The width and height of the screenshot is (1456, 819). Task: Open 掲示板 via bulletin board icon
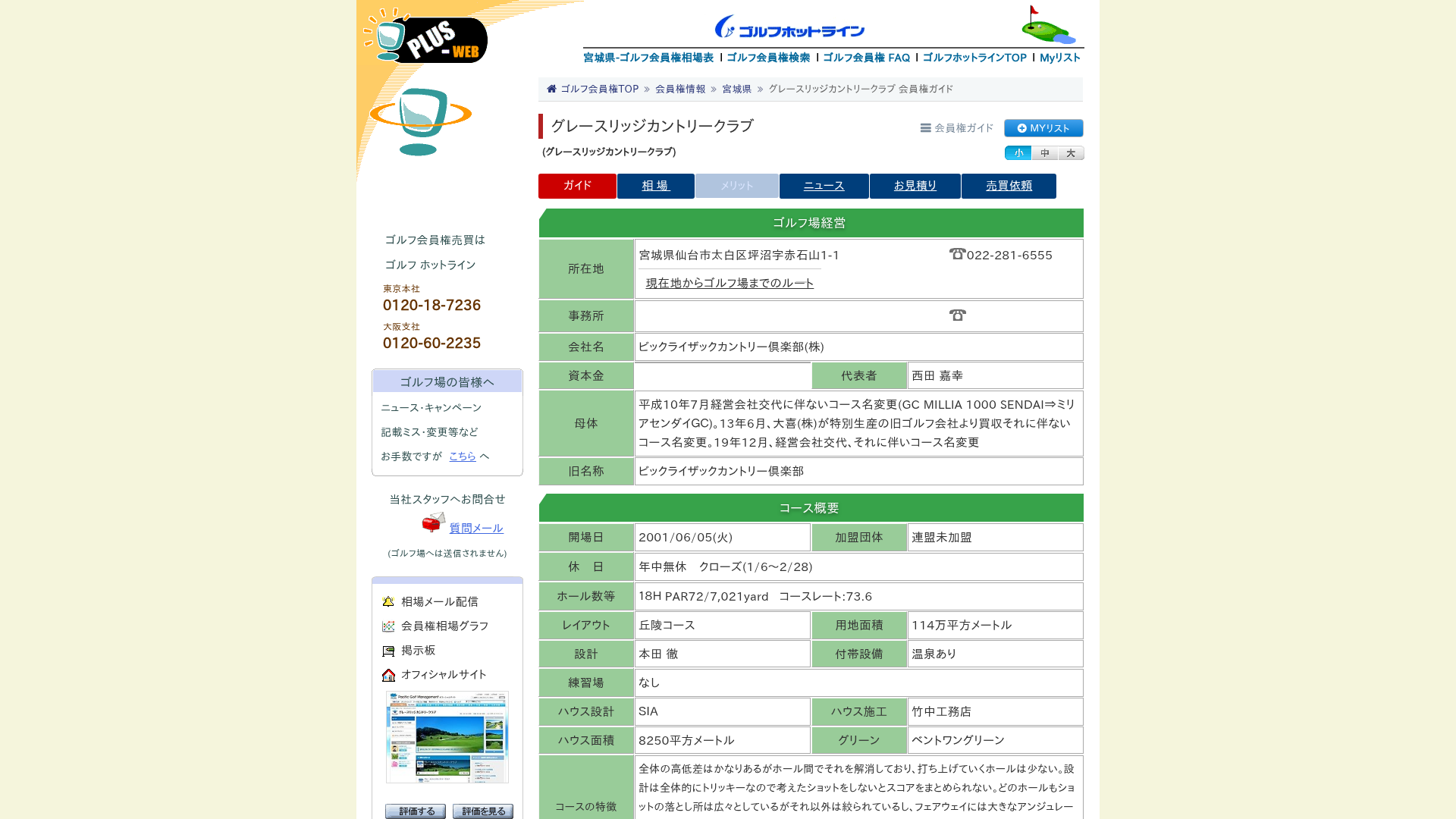pos(388,651)
